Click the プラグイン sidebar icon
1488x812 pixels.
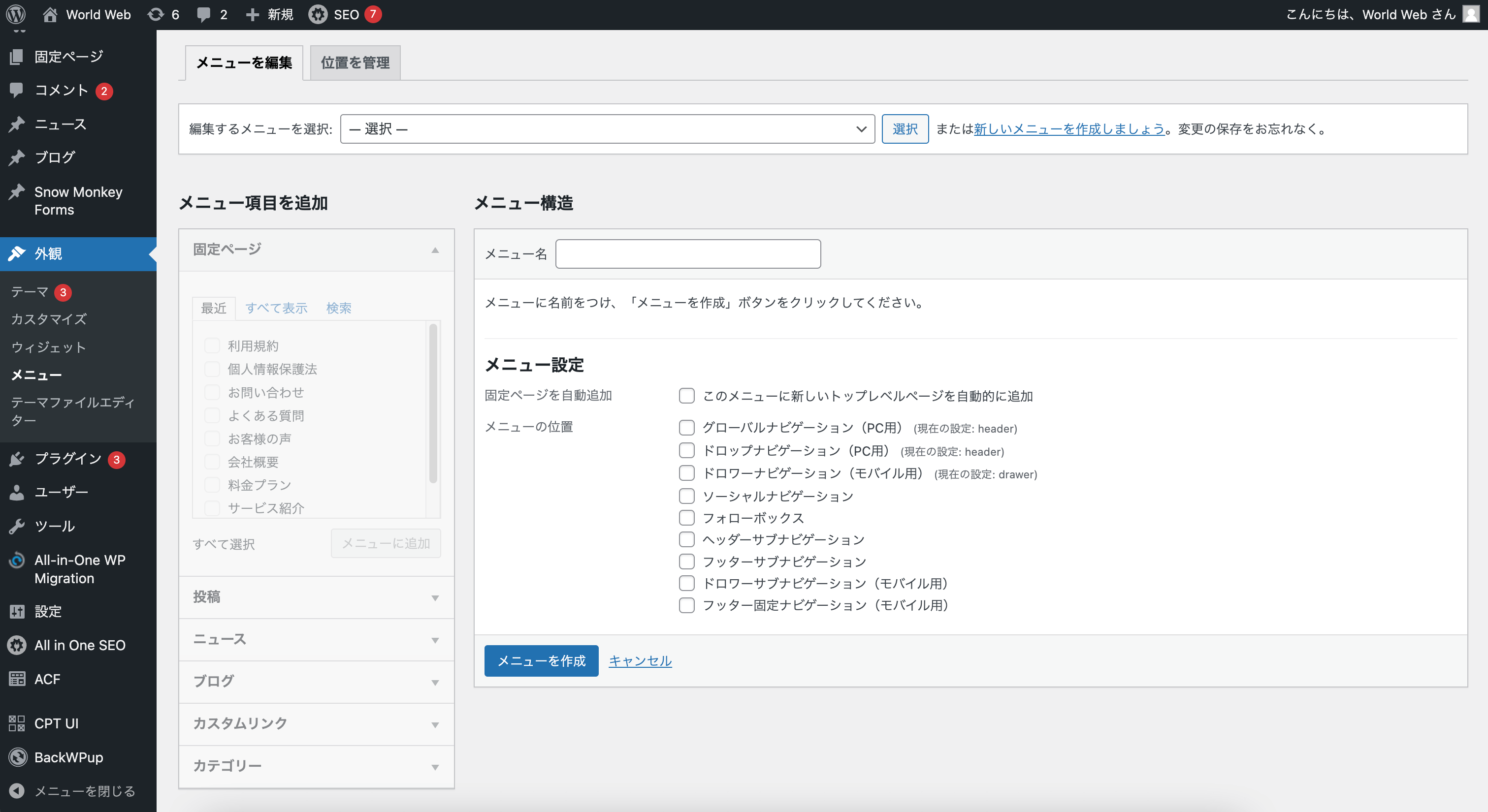pos(18,459)
